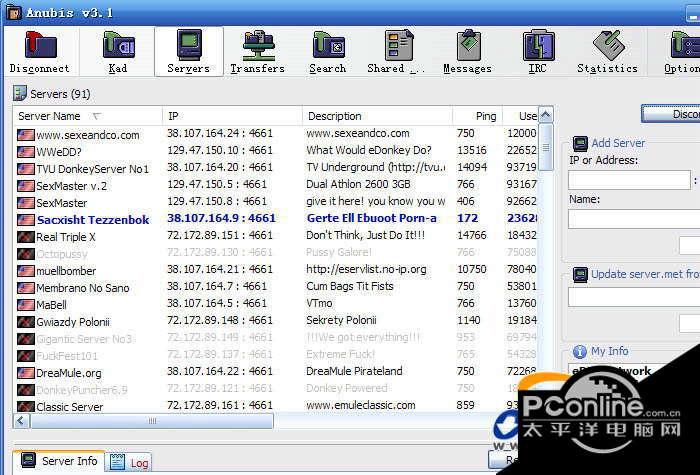Click the horizontal scrollbar left arrow
This screenshot has height=475, width=700.
(21, 421)
